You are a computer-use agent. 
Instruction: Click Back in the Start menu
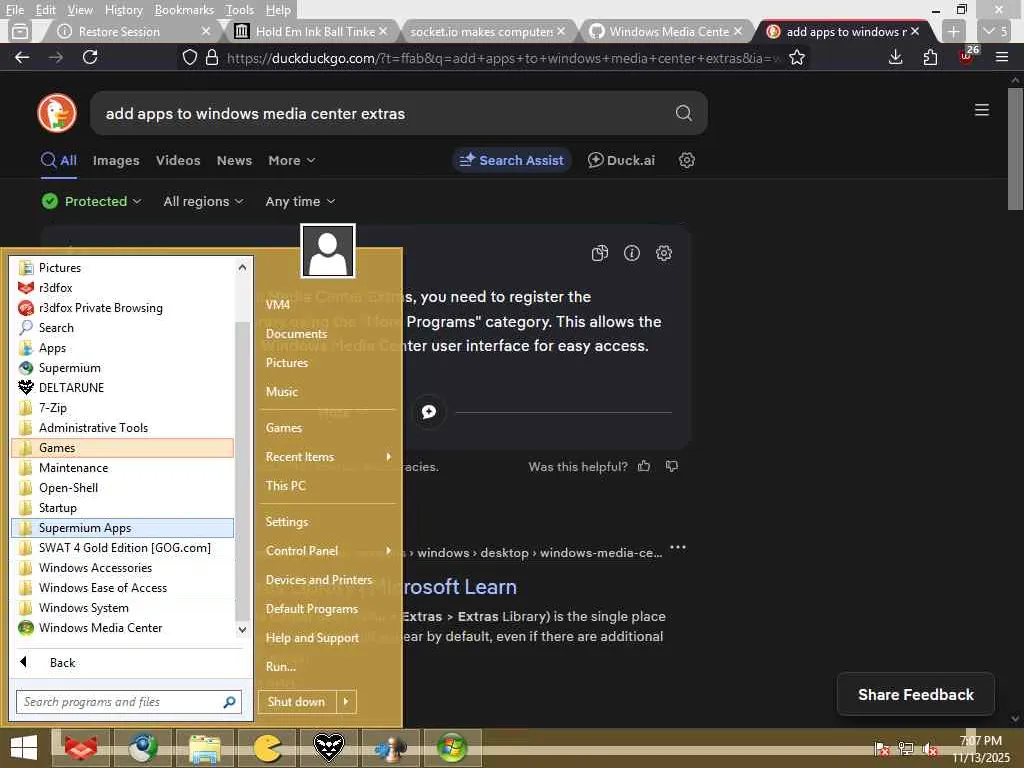[x=63, y=662]
